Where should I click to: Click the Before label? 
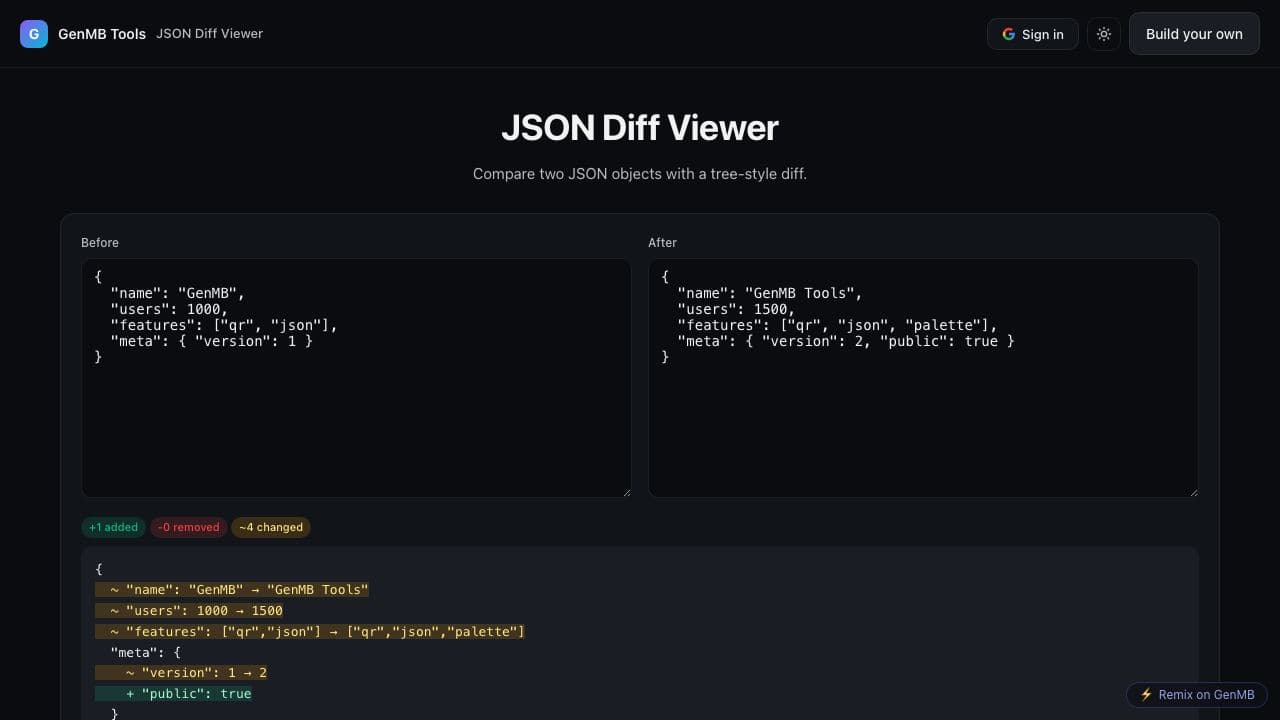100,243
